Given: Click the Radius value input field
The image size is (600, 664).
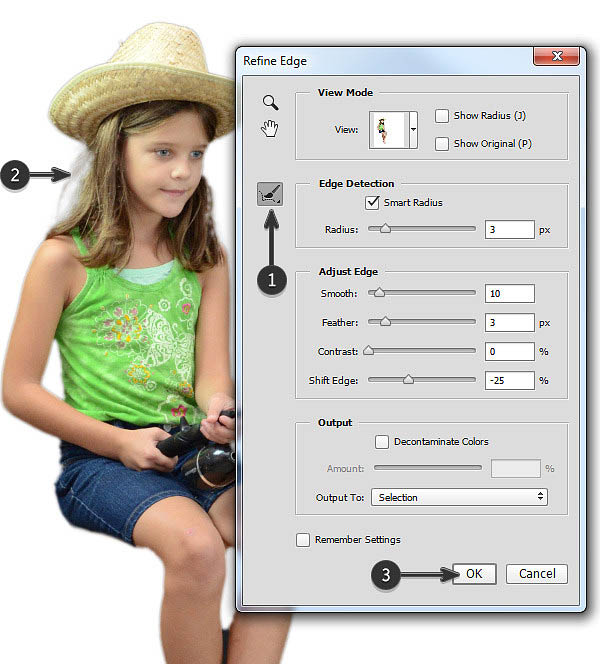Looking at the screenshot, I should (509, 230).
